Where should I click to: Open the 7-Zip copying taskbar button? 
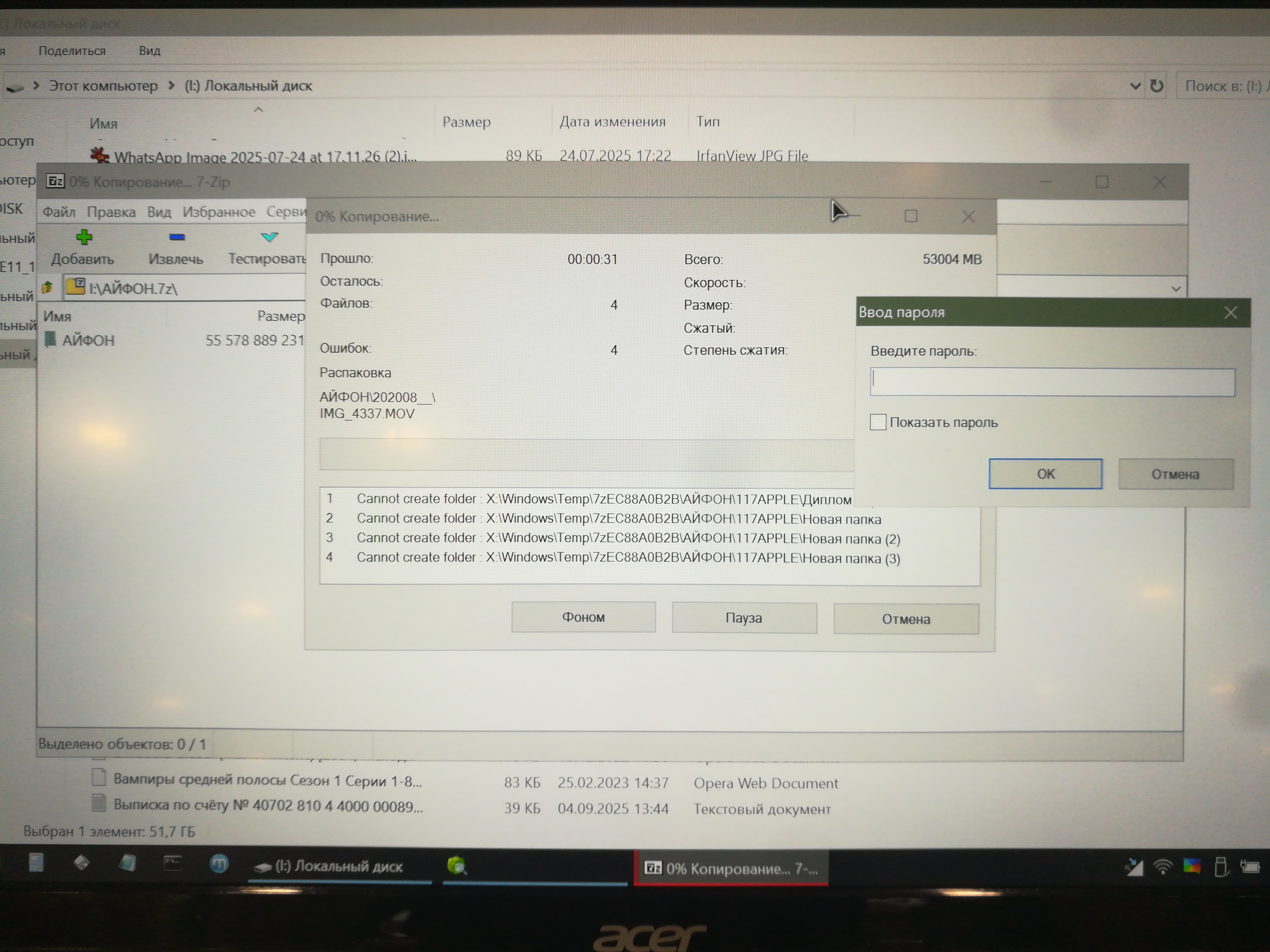coord(730,868)
